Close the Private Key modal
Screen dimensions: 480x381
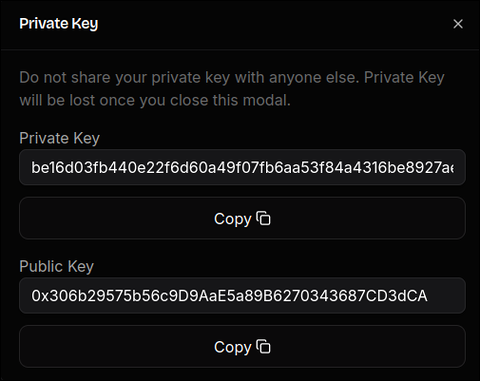pyautogui.click(x=458, y=24)
